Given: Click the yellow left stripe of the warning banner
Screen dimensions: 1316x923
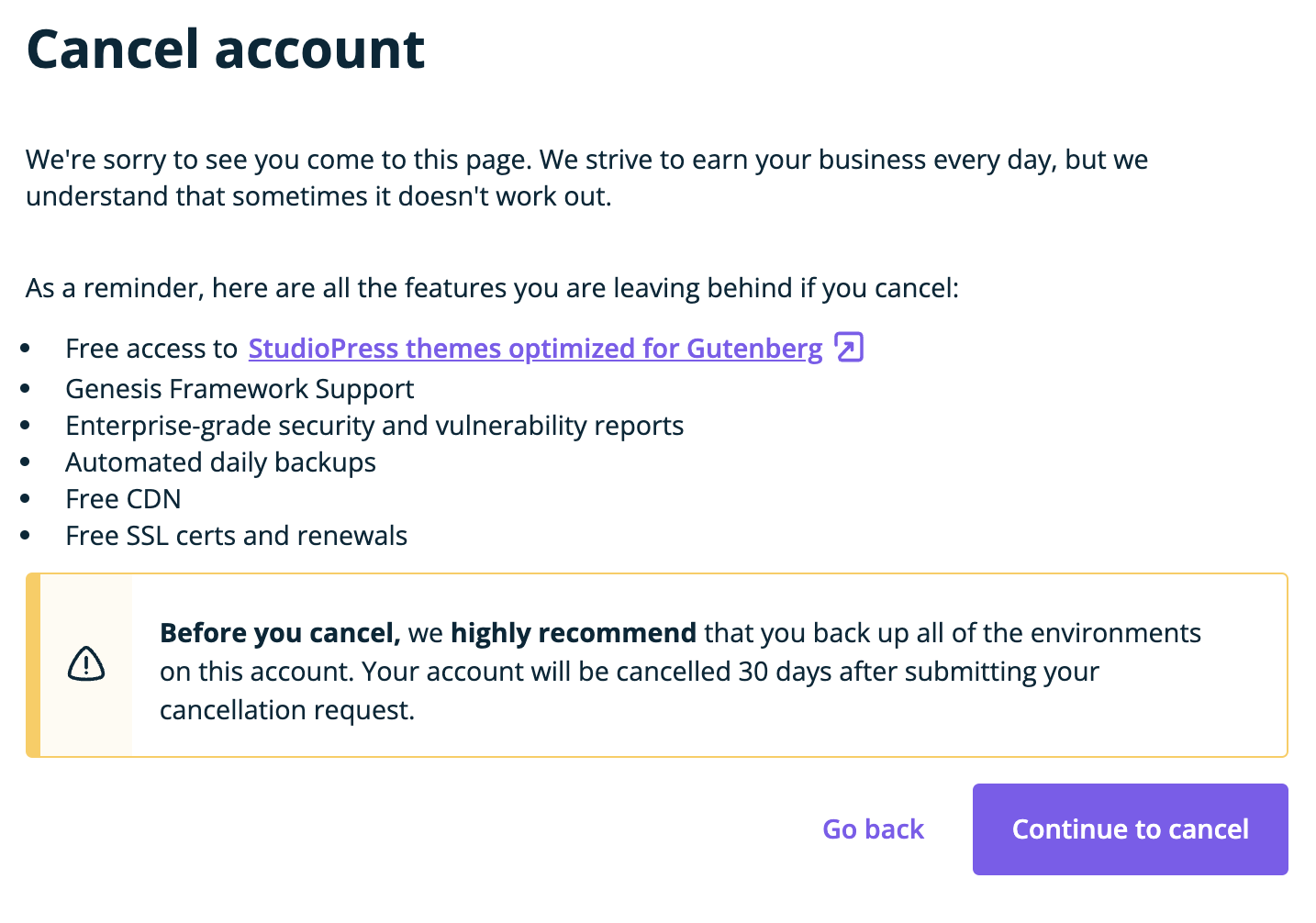Looking at the screenshot, I should click(33, 665).
